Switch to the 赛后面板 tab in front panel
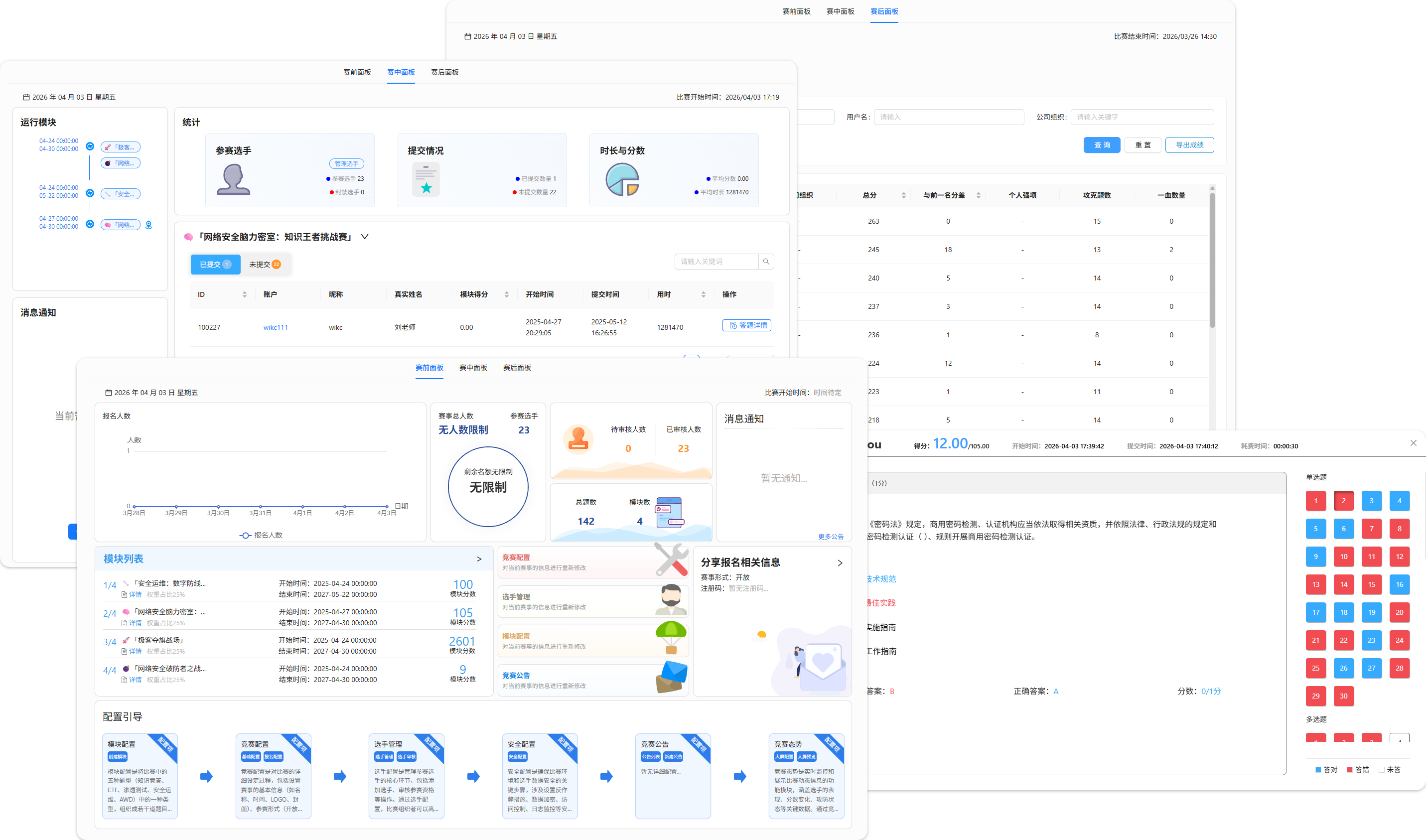 click(517, 367)
